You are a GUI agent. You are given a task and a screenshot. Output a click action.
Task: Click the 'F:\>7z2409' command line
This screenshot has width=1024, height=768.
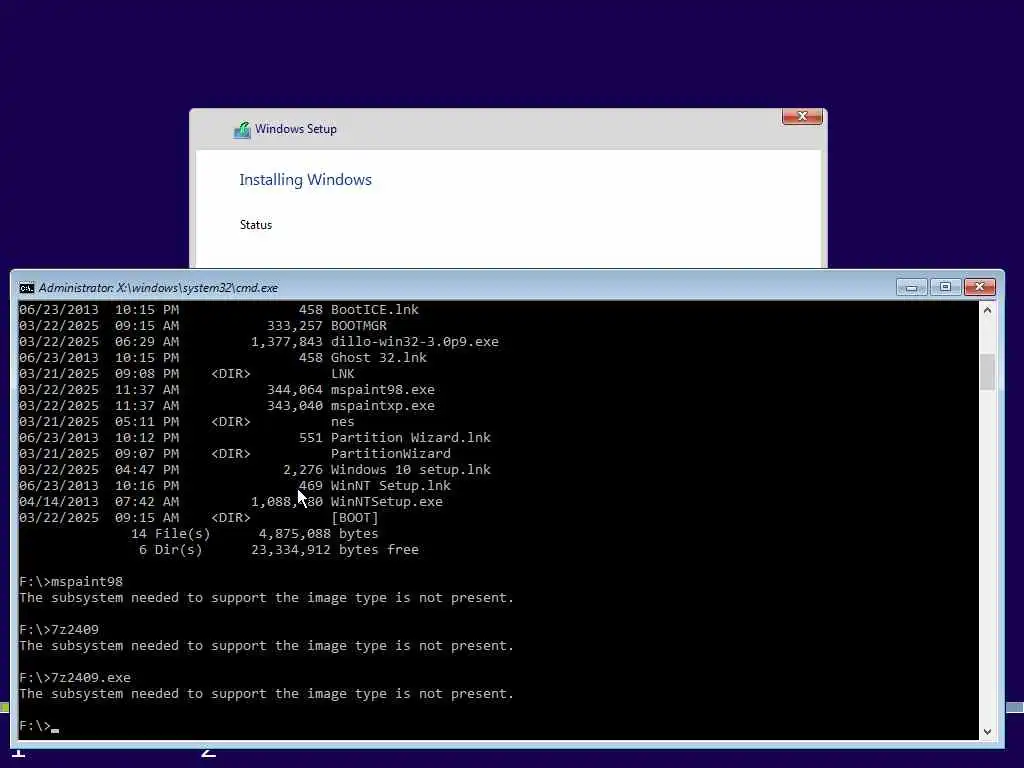[x=59, y=630]
